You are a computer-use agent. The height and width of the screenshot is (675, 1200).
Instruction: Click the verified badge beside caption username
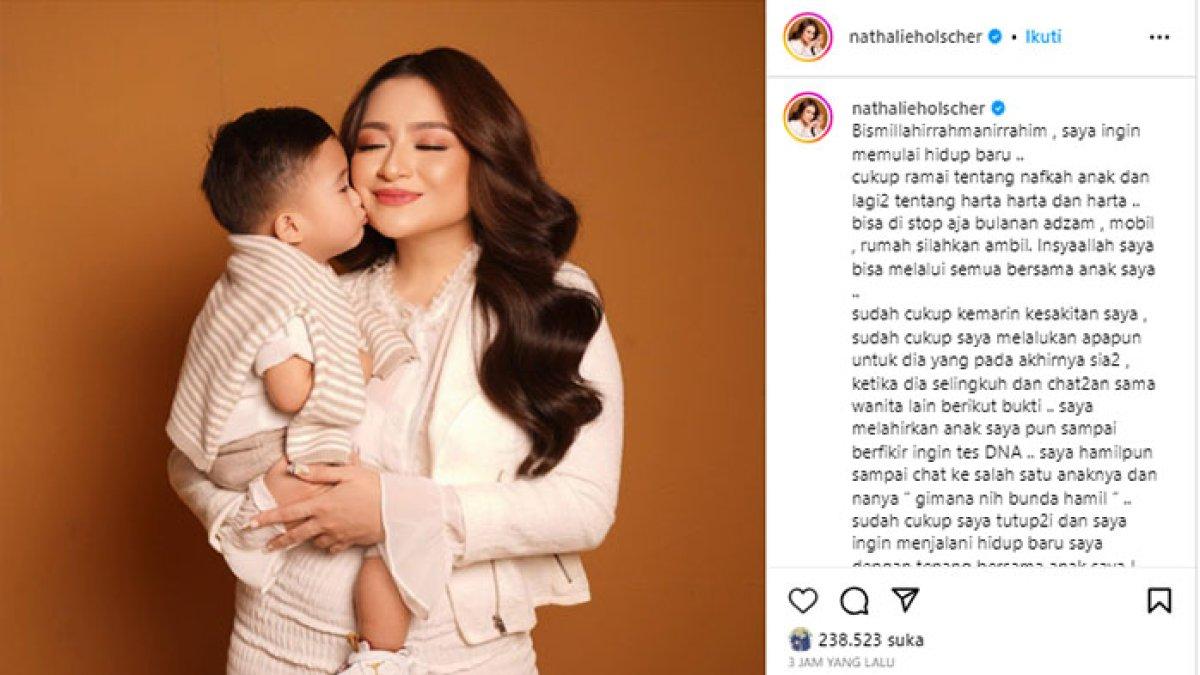(995, 108)
